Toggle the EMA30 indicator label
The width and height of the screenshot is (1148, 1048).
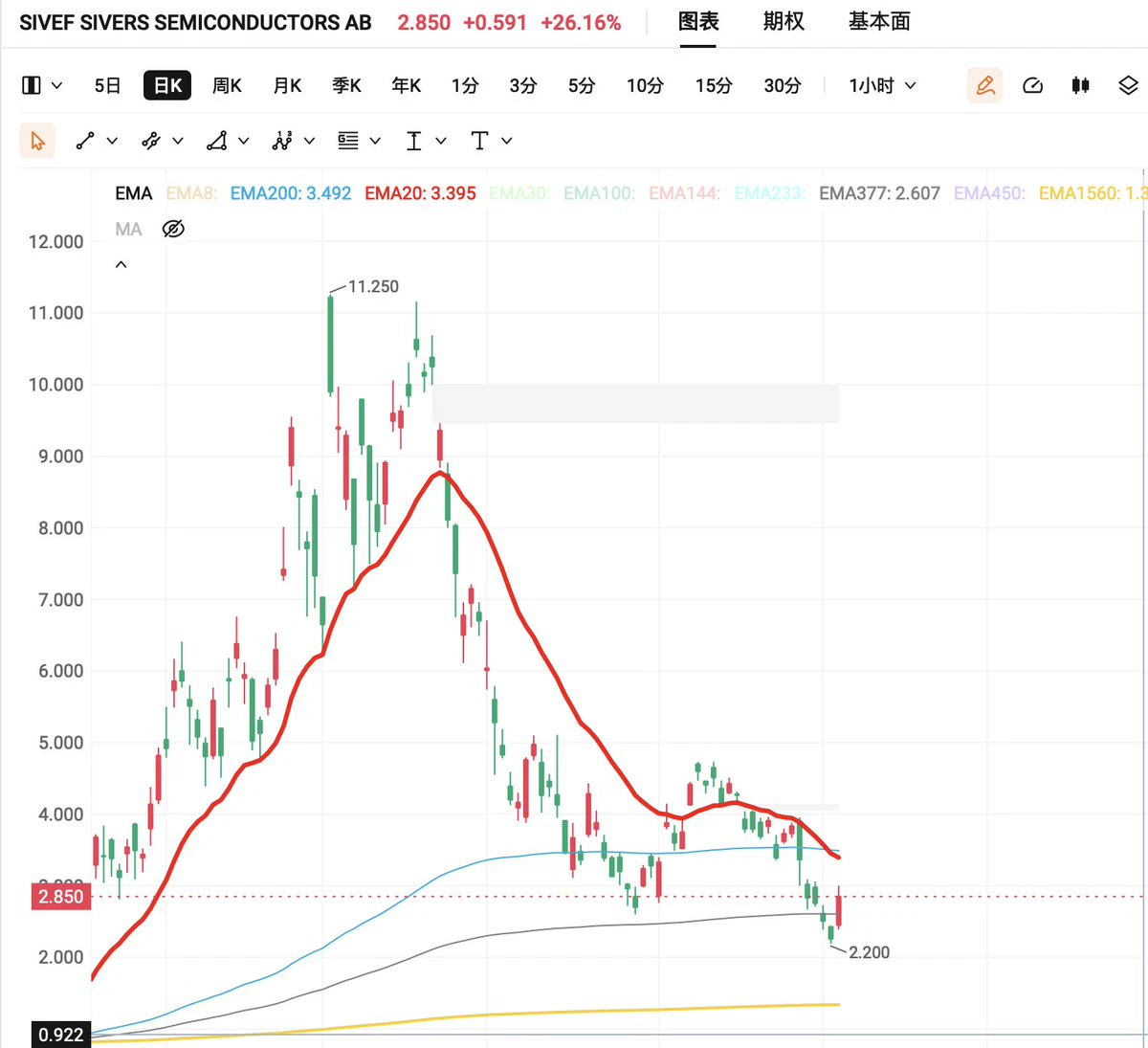519,193
